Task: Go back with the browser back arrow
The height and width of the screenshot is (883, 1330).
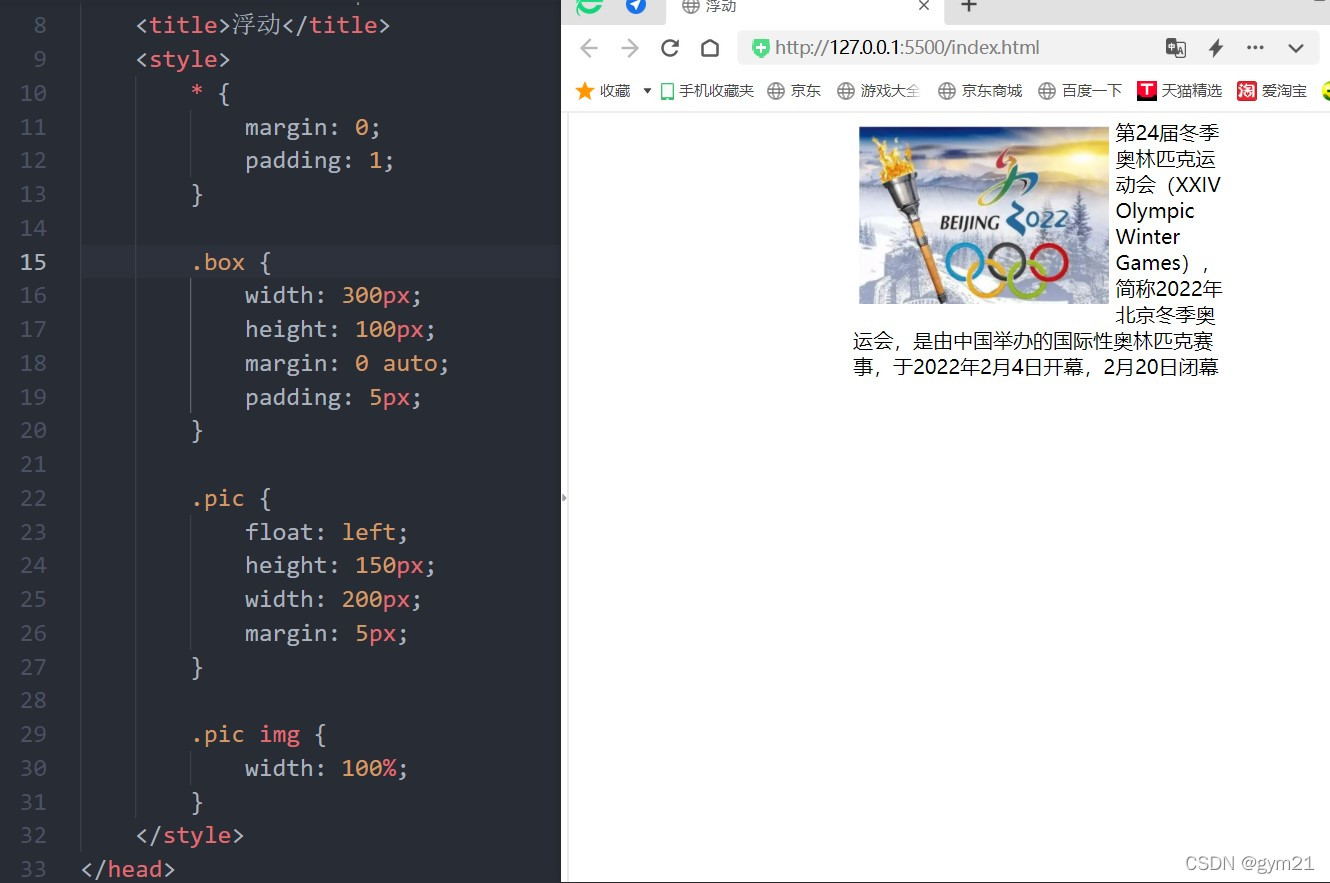Action: tap(588, 48)
